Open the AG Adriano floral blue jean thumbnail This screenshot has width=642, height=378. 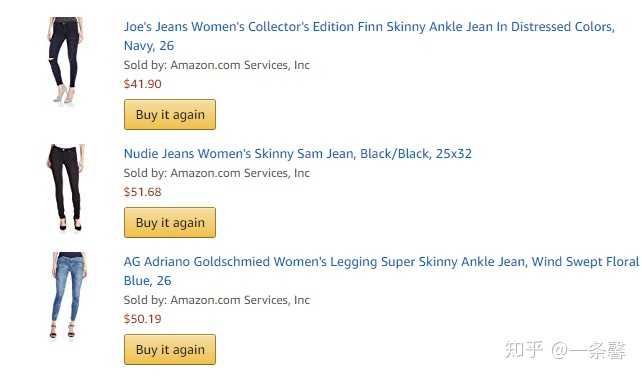68,295
